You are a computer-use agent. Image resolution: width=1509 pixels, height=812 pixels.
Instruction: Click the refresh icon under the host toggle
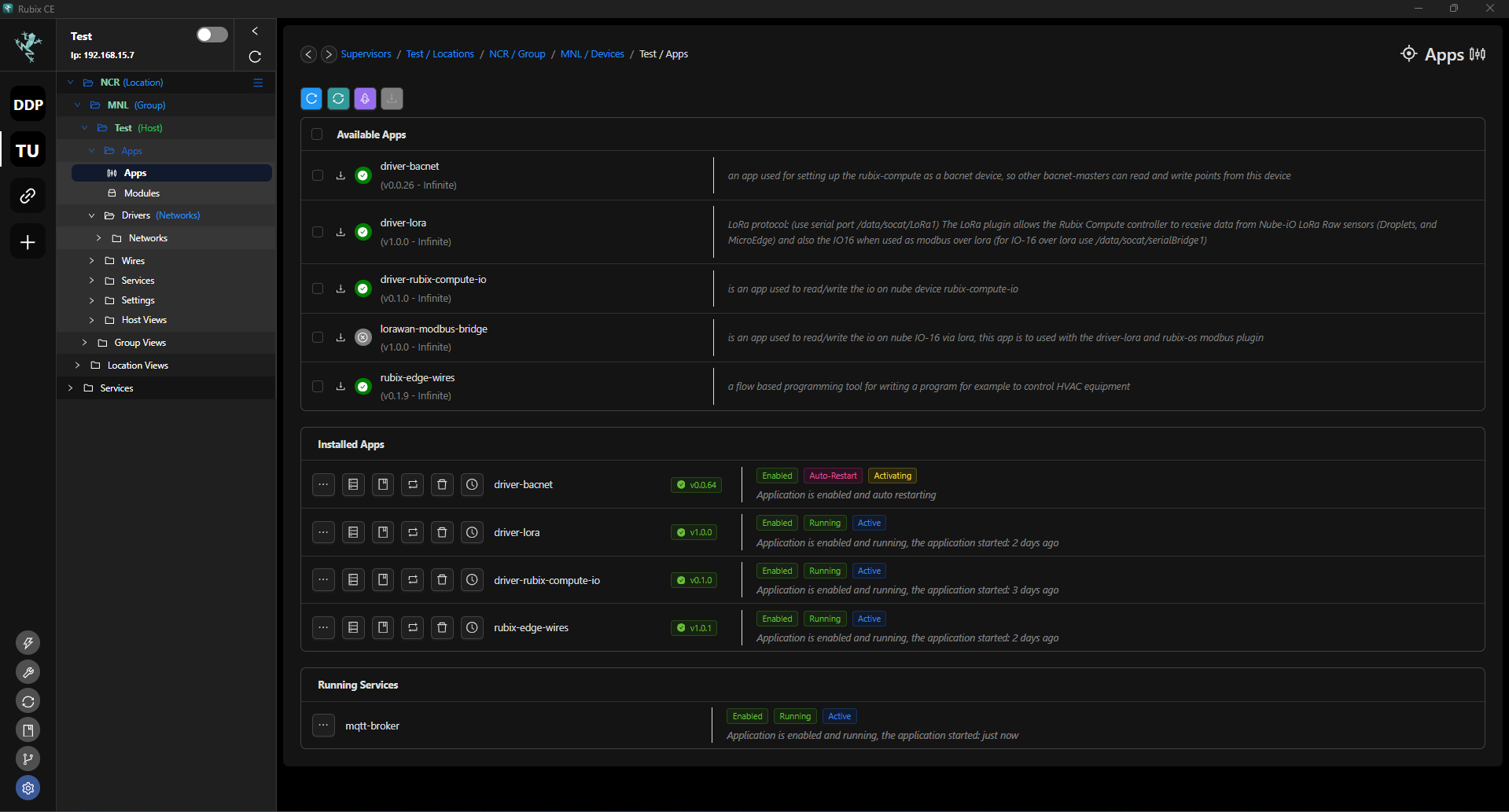coord(255,57)
